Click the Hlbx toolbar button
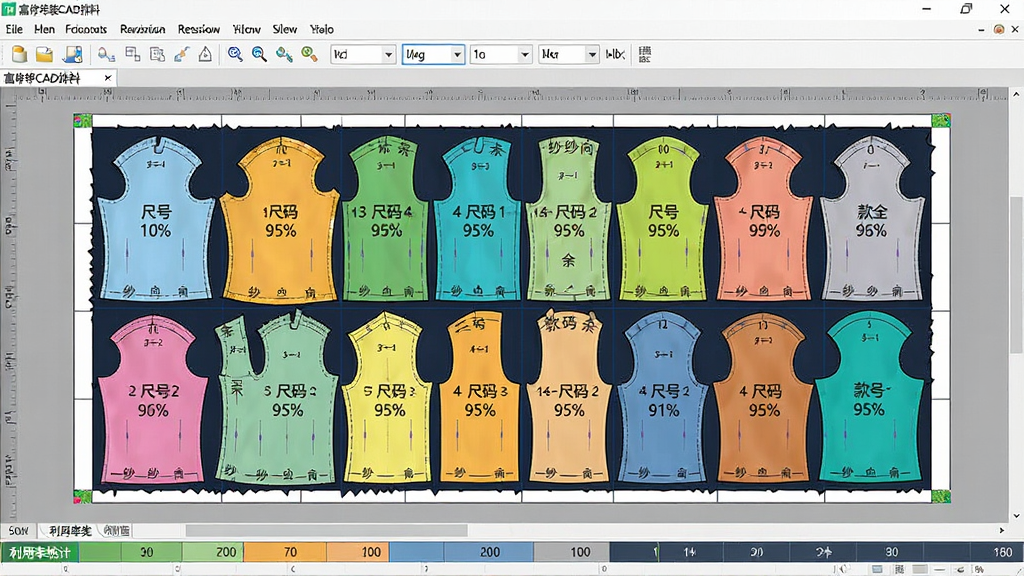Screen dimensions: 1024x576 click(x=615, y=54)
